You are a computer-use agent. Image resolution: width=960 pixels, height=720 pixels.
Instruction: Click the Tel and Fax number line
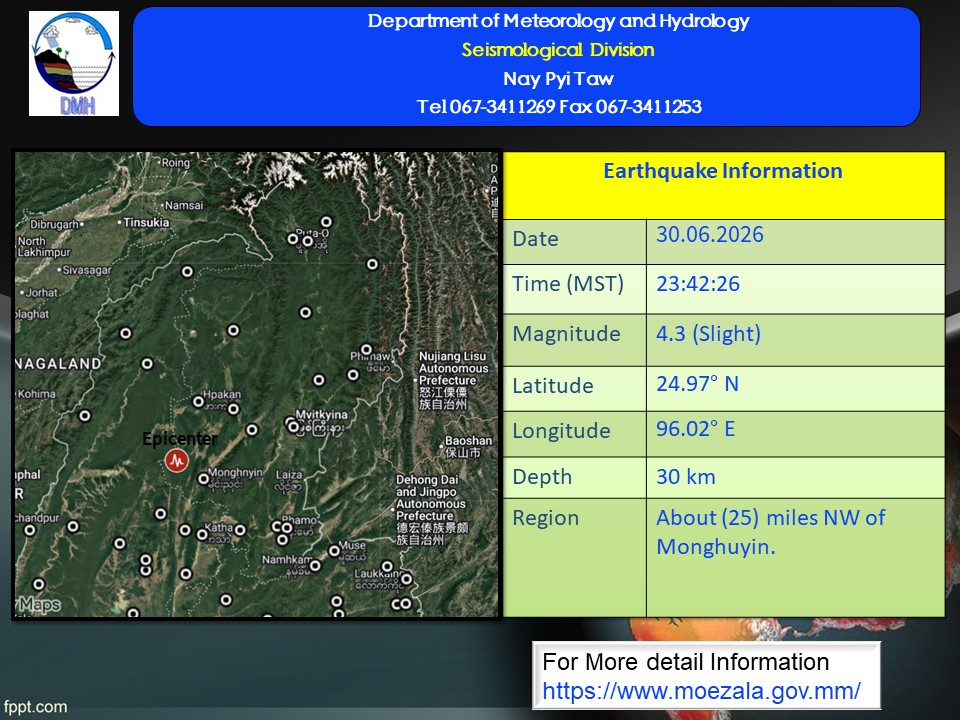pos(559,107)
